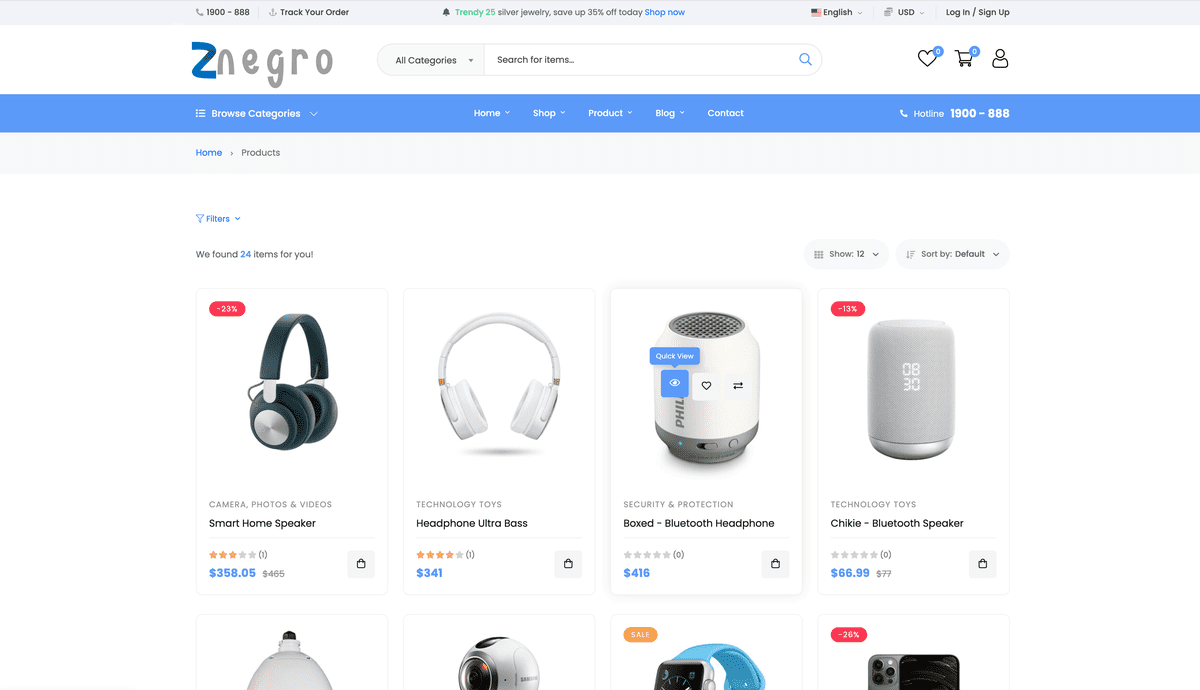Expand the Filters panel
This screenshot has width=1200, height=690.
218,218
